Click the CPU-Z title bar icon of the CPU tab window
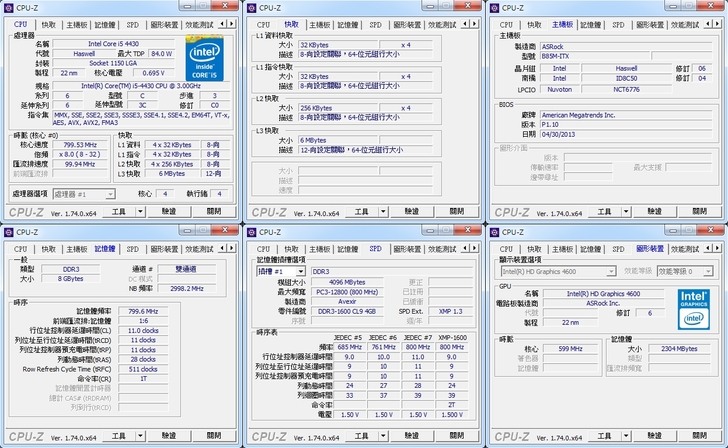The image size is (728, 448). [x=8, y=8]
